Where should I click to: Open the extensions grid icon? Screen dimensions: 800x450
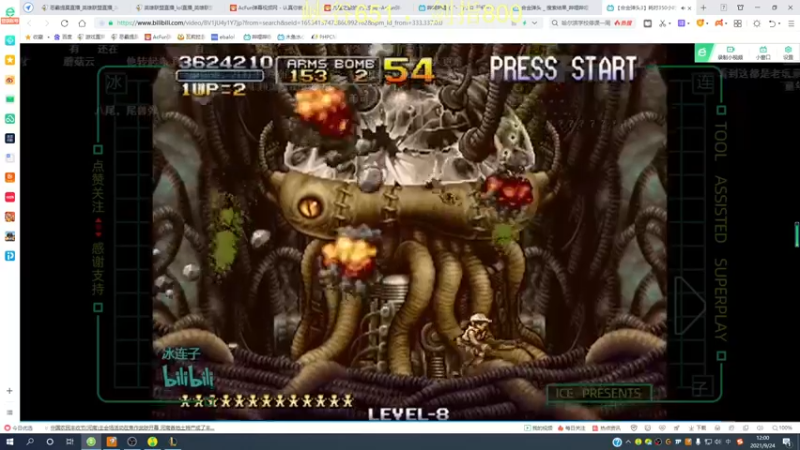738,23
